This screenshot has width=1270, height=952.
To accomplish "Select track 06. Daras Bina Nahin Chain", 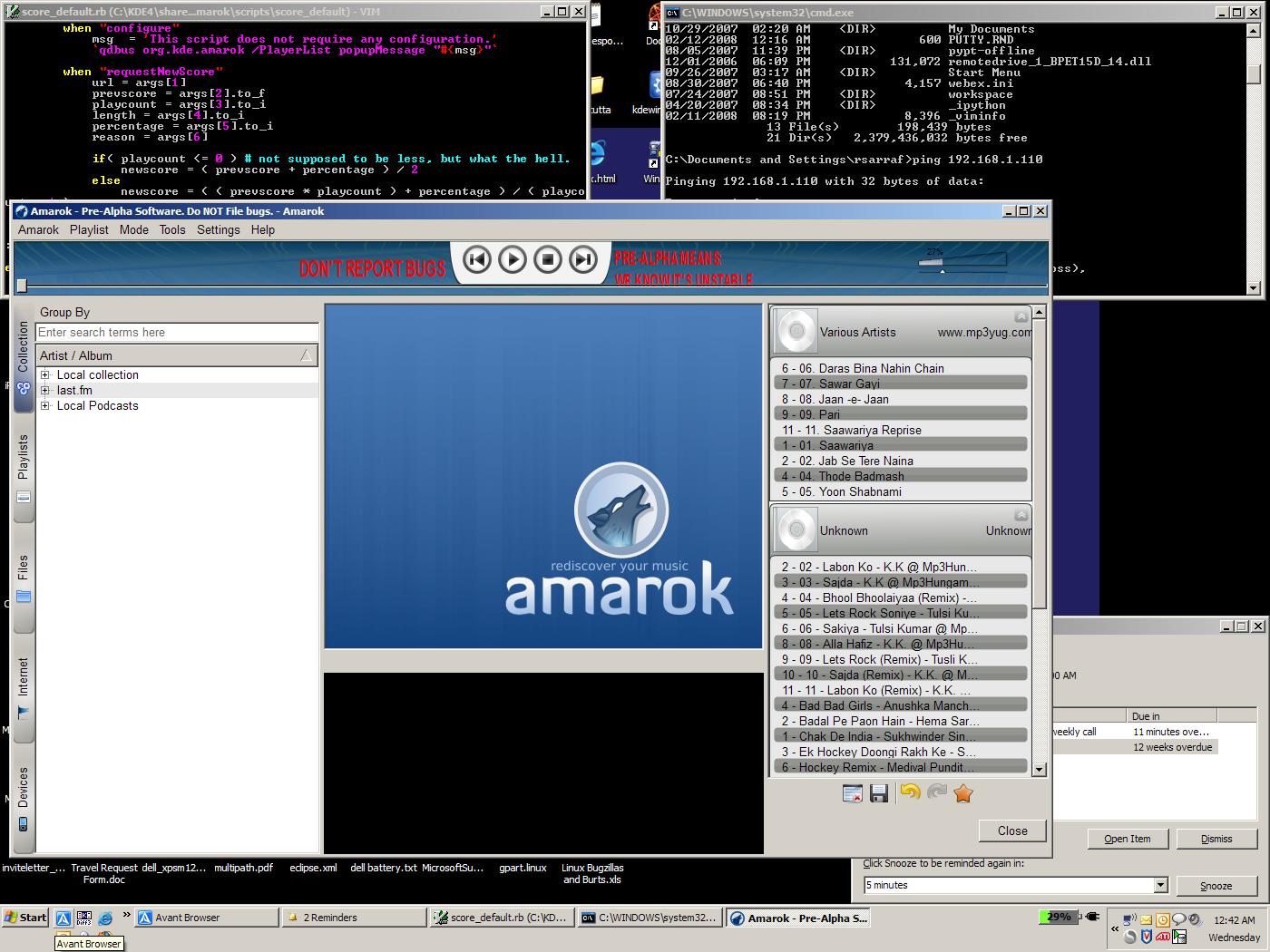I will tap(903, 368).
